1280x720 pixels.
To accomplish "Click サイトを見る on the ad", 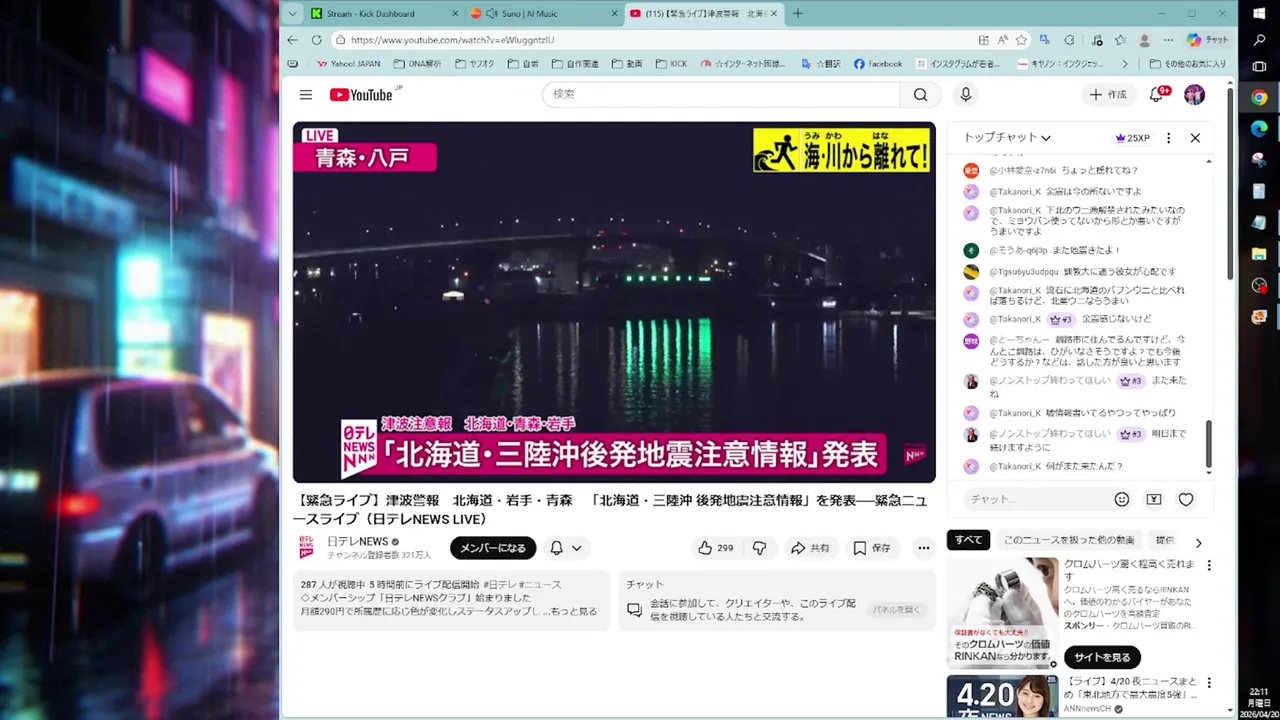I will click(1102, 657).
